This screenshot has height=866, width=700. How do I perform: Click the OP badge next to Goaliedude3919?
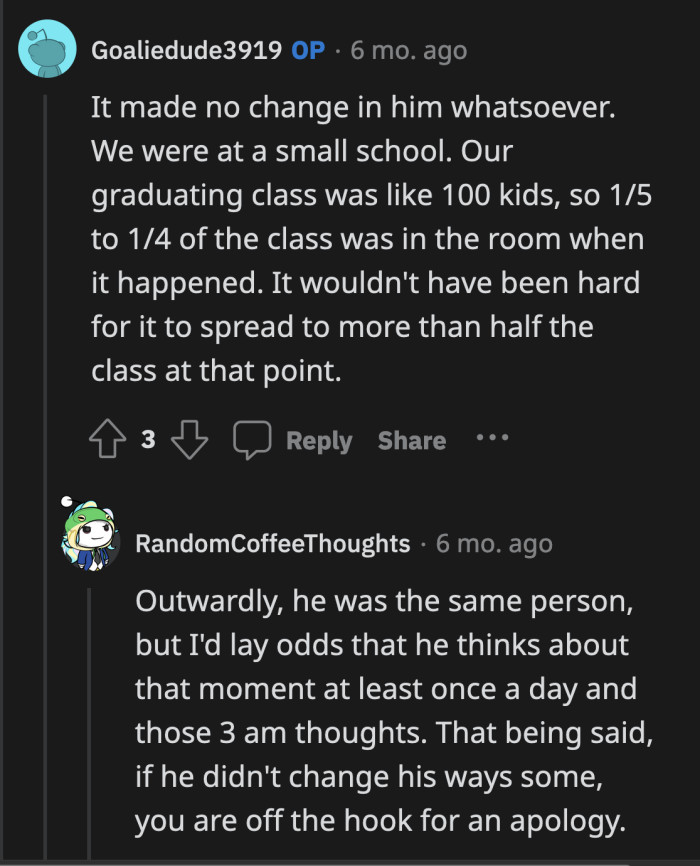tap(311, 49)
